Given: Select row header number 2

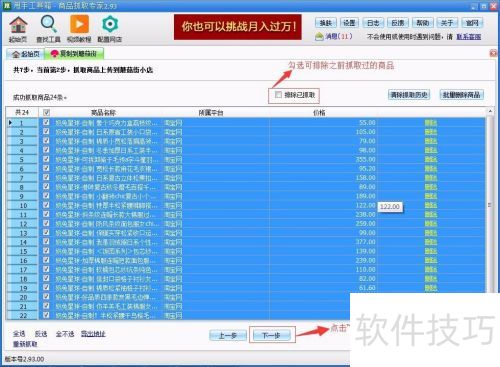Looking at the screenshot, I should pos(22,132).
